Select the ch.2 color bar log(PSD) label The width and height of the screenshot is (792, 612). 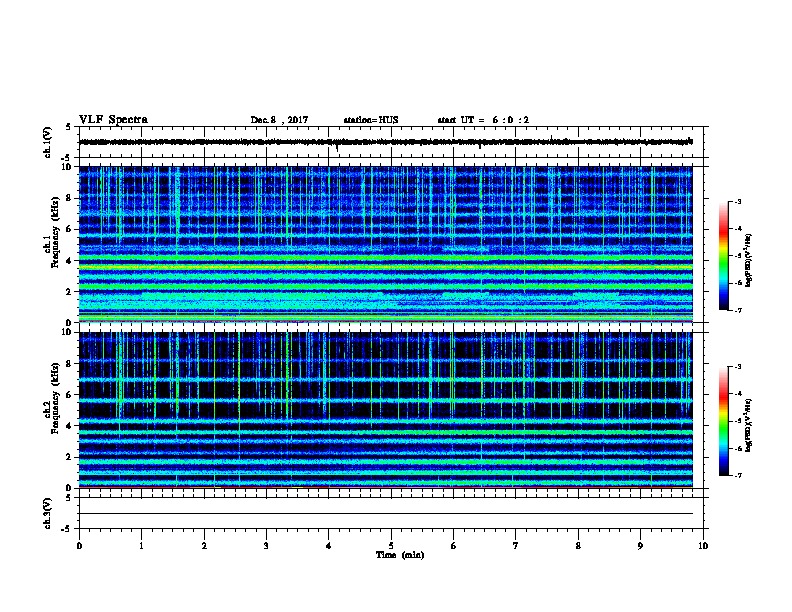[749, 425]
